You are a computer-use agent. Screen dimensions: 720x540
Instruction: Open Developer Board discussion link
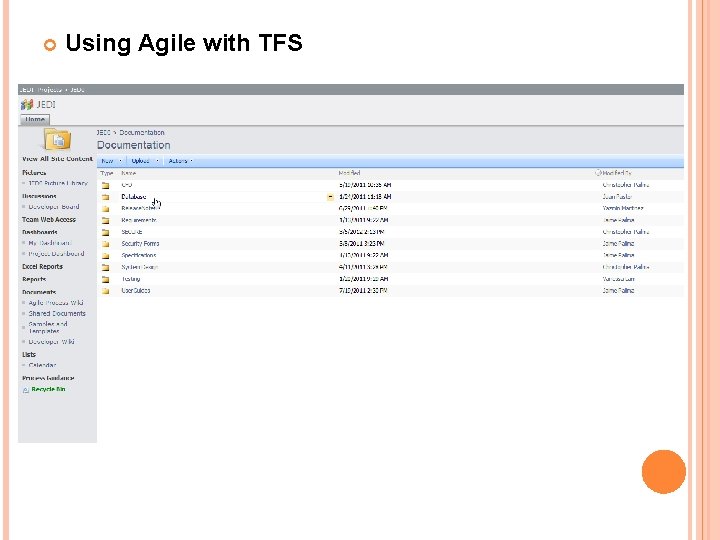click(54, 207)
